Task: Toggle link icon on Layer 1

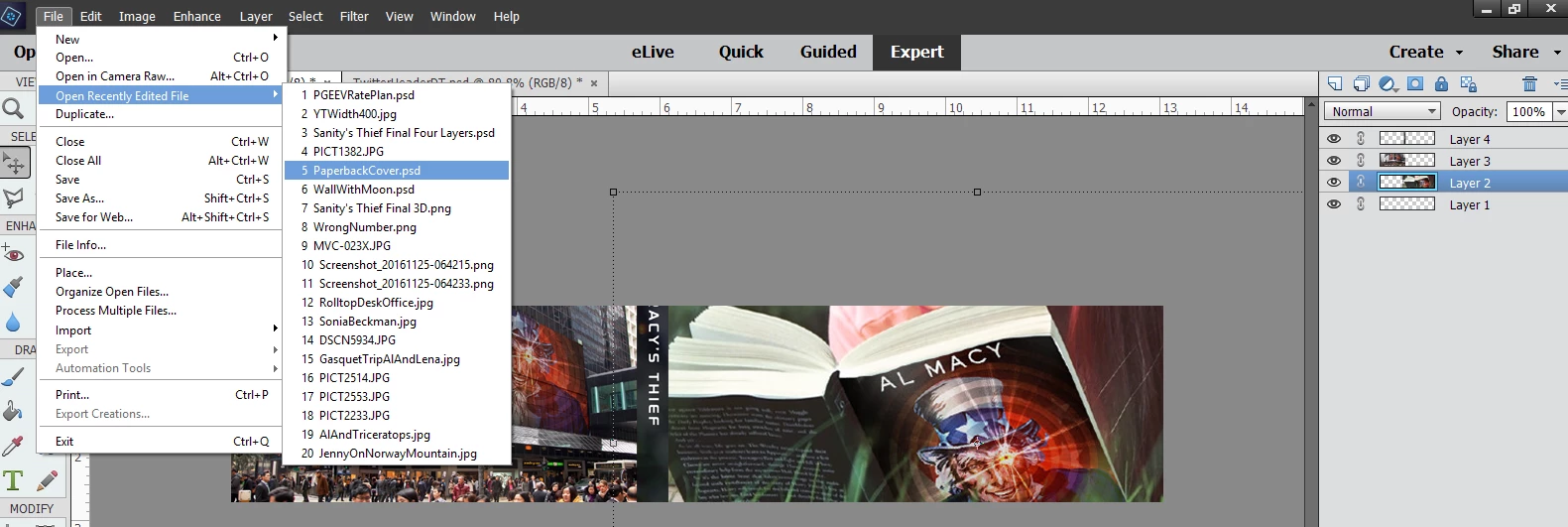Action: point(1361,204)
